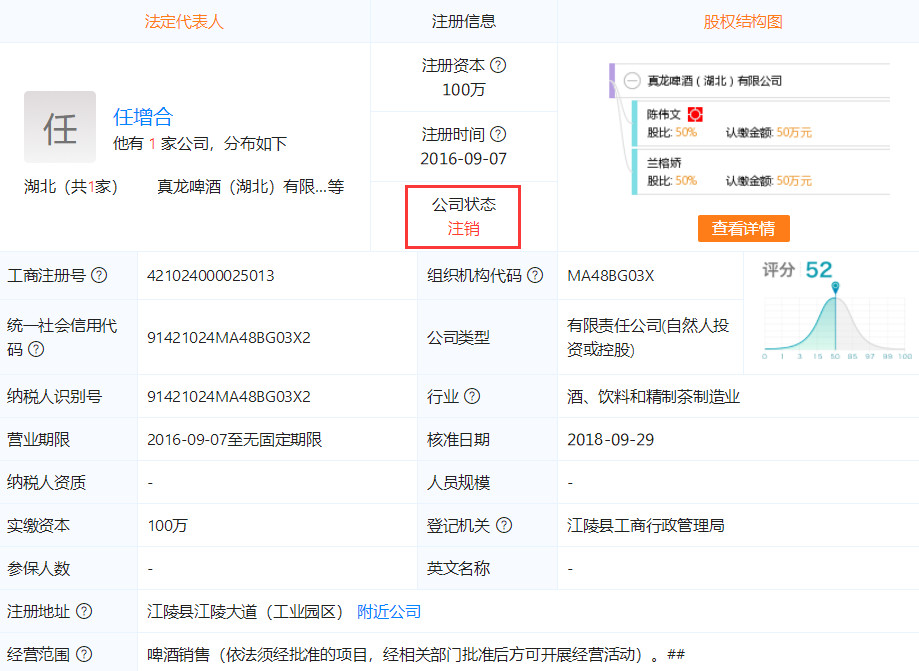Click the business term 2016-09-07至无固定期限

[x=234, y=440]
